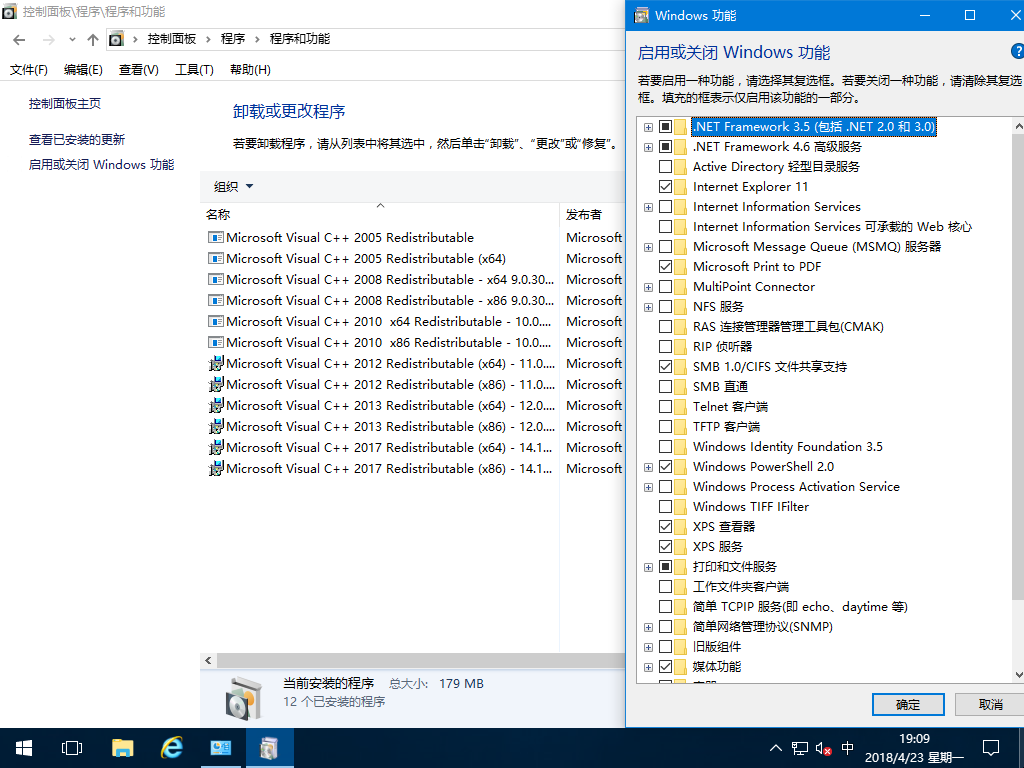
Task: Click 发布者 column header
Action: click(593, 214)
